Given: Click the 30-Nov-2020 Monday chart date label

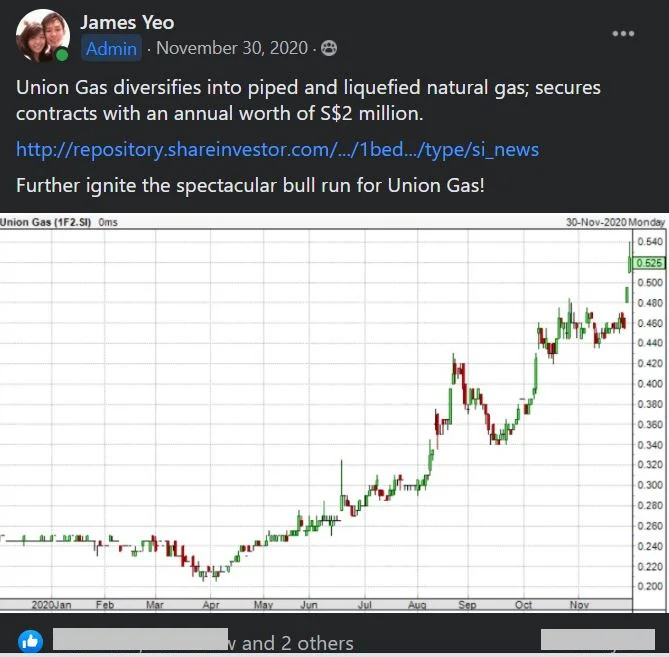Looking at the screenshot, I should (x=615, y=222).
